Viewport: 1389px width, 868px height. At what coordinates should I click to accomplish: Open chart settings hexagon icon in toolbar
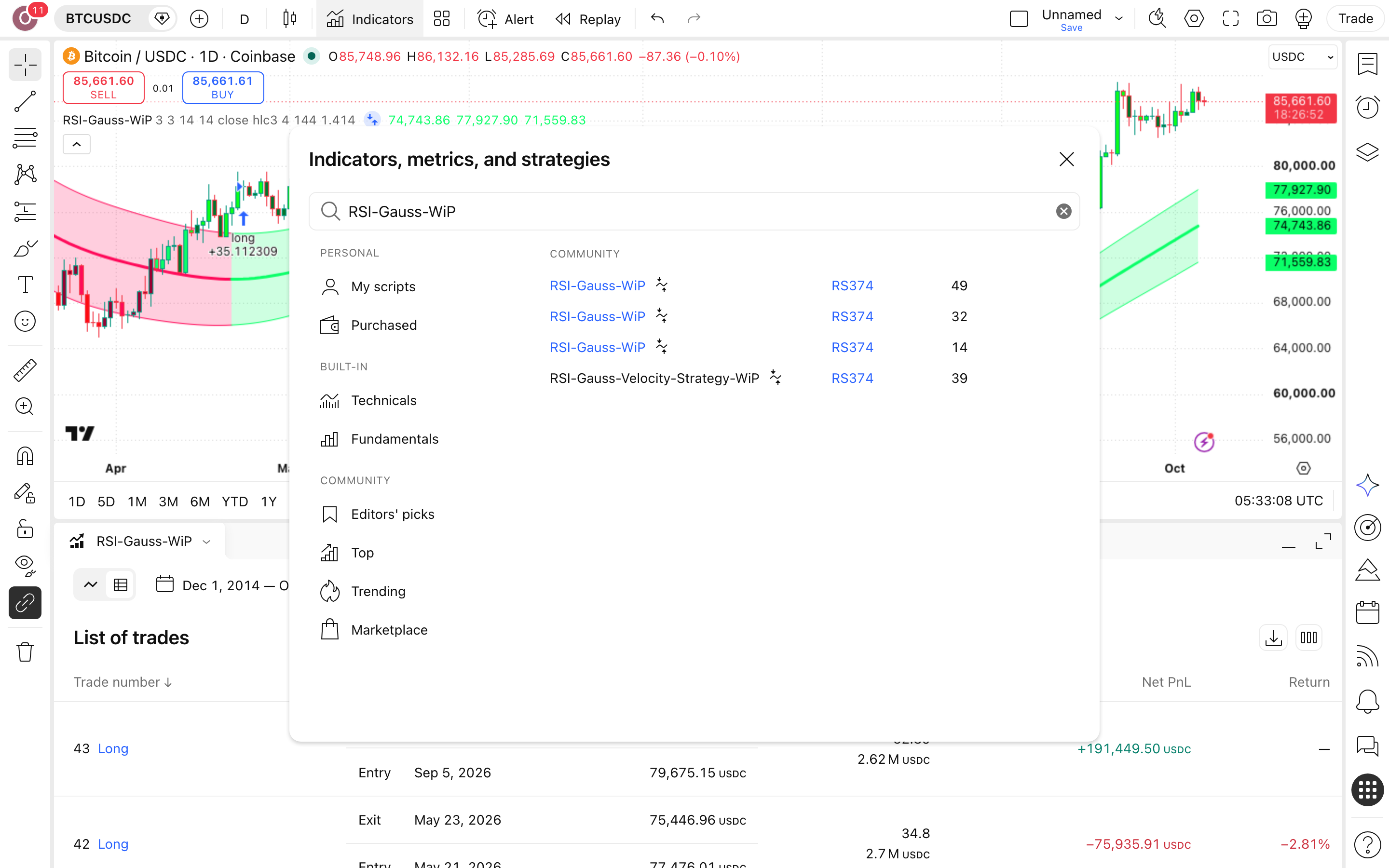click(x=1194, y=18)
